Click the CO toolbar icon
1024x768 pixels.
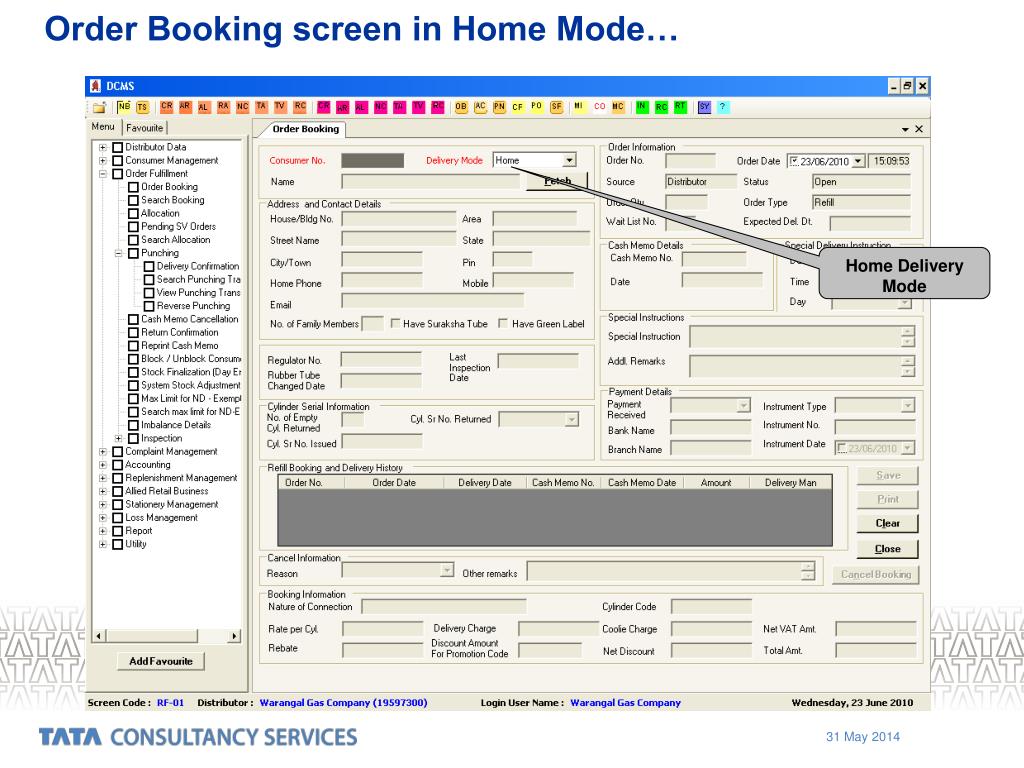(600, 106)
